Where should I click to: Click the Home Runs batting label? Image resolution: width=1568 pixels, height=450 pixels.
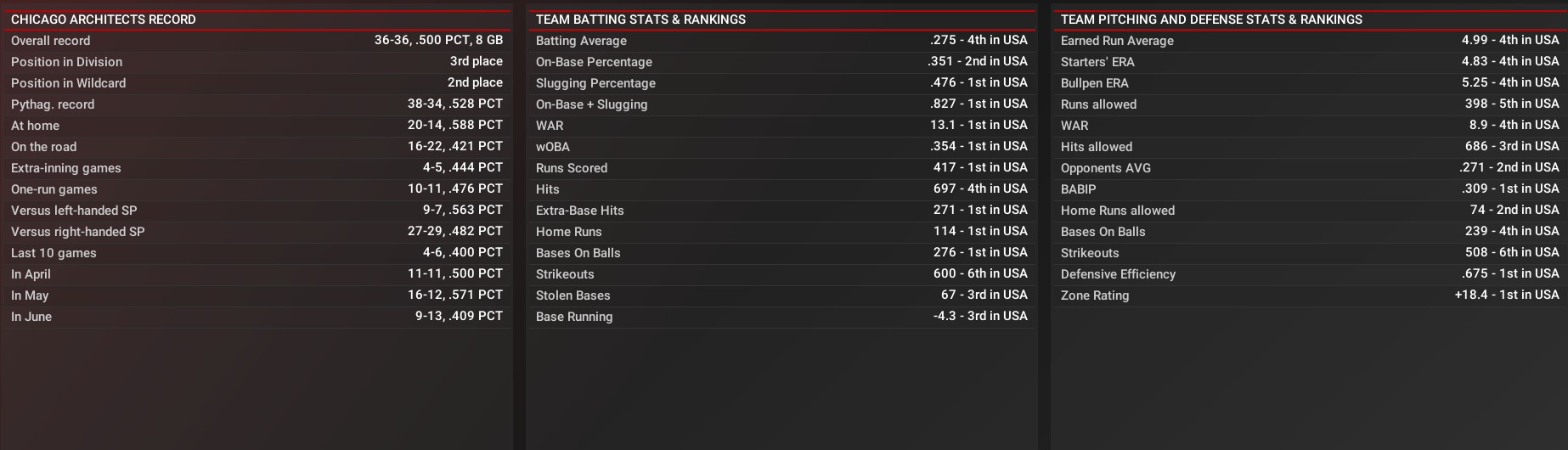point(569,232)
